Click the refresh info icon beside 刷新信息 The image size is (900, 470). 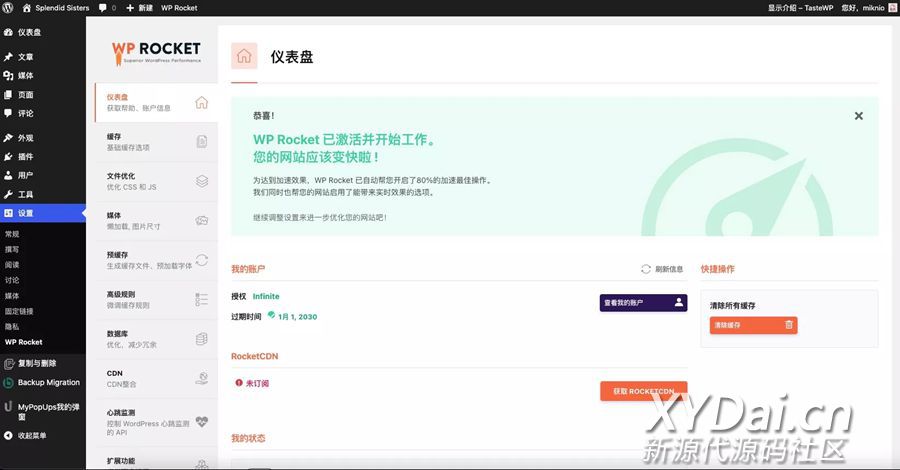click(646, 269)
